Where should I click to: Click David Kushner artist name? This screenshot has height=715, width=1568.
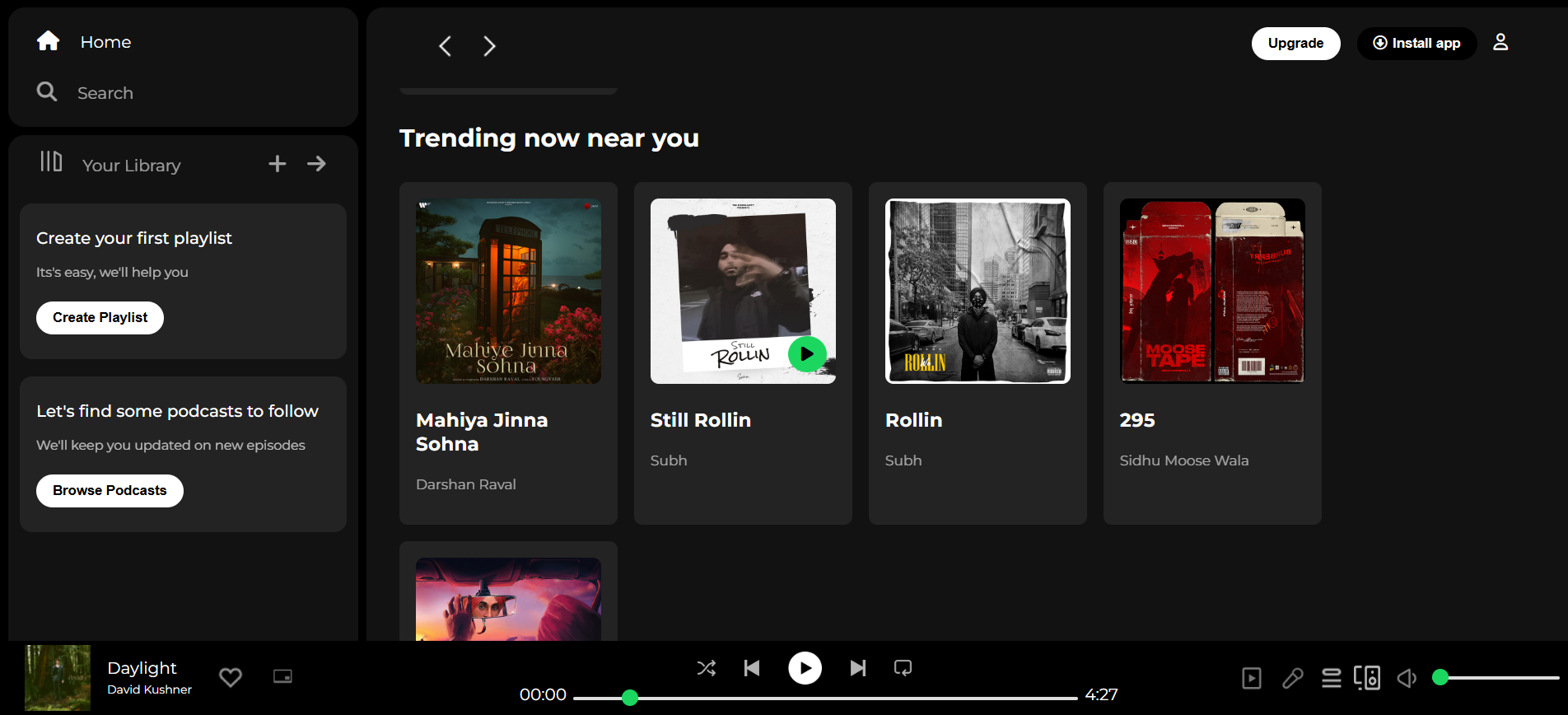pos(149,689)
